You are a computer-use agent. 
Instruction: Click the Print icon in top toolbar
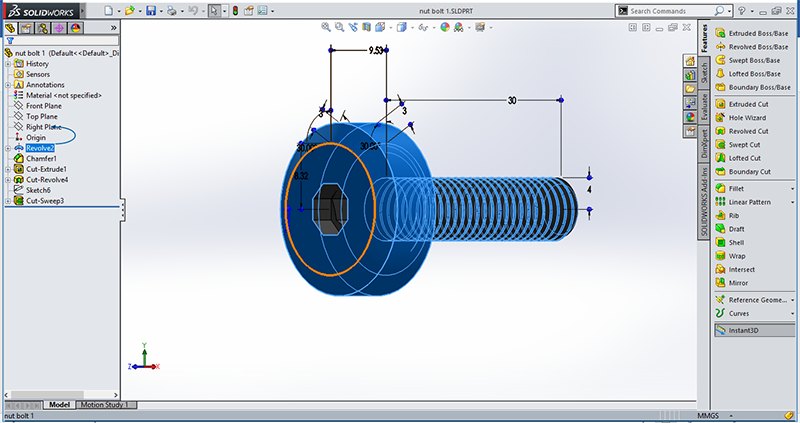(172, 11)
